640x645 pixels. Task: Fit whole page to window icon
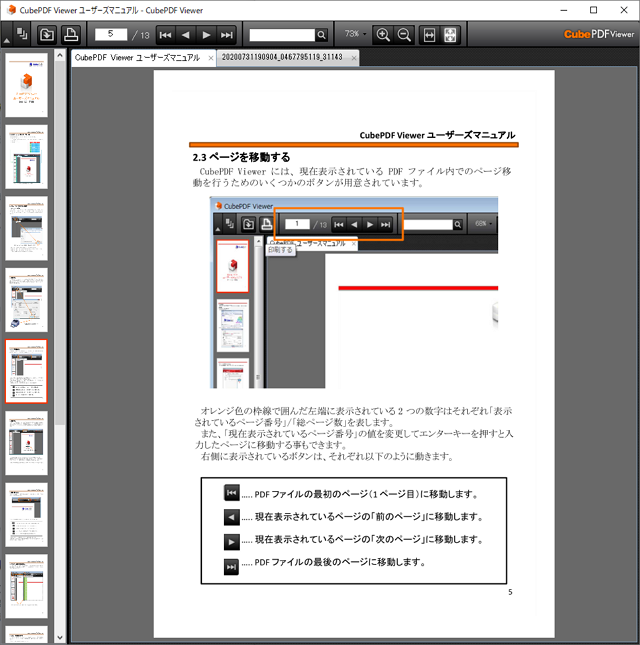click(x=451, y=34)
